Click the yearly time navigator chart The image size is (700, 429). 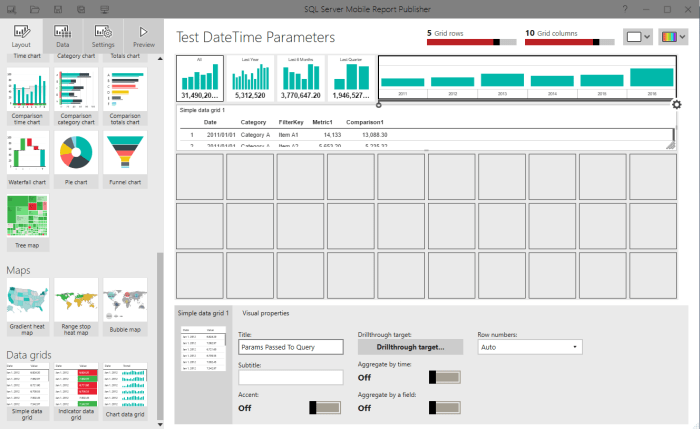coord(527,77)
